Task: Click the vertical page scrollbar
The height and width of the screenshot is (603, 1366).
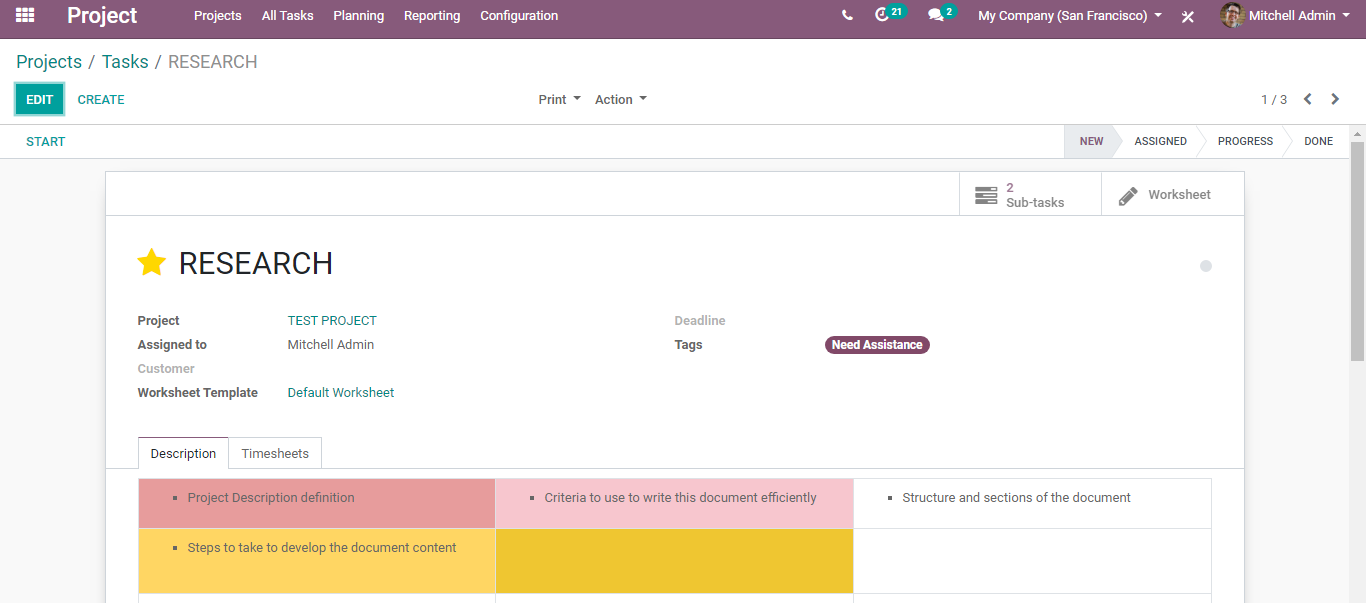Action: pyautogui.click(x=1357, y=250)
